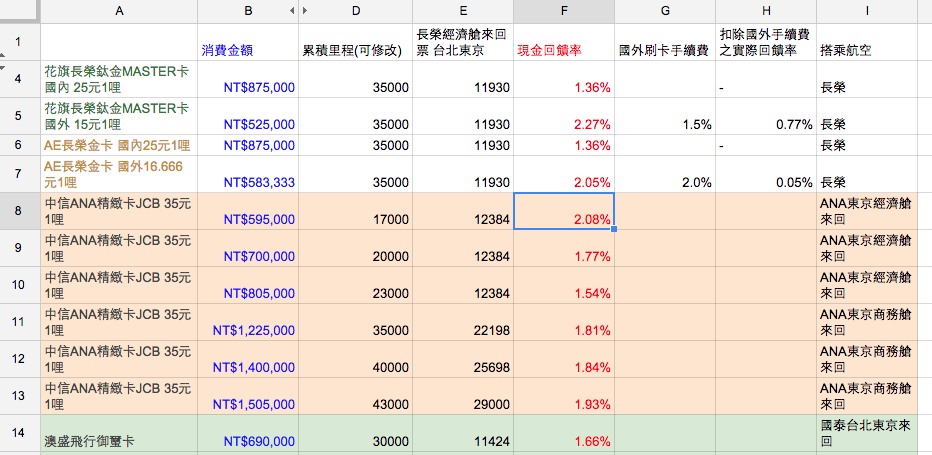Image resolution: width=932 pixels, height=455 pixels.
Task: Select the amount cell NT$583,333
Action: point(248,174)
